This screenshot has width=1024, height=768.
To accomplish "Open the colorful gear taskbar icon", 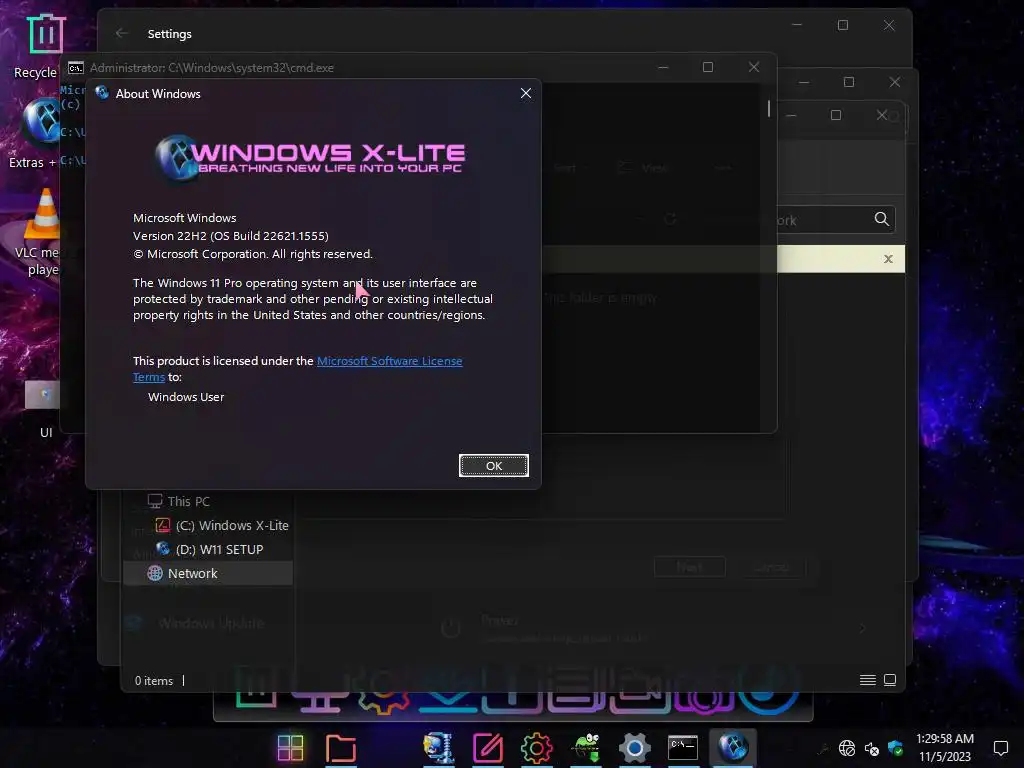I will [536, 748].
